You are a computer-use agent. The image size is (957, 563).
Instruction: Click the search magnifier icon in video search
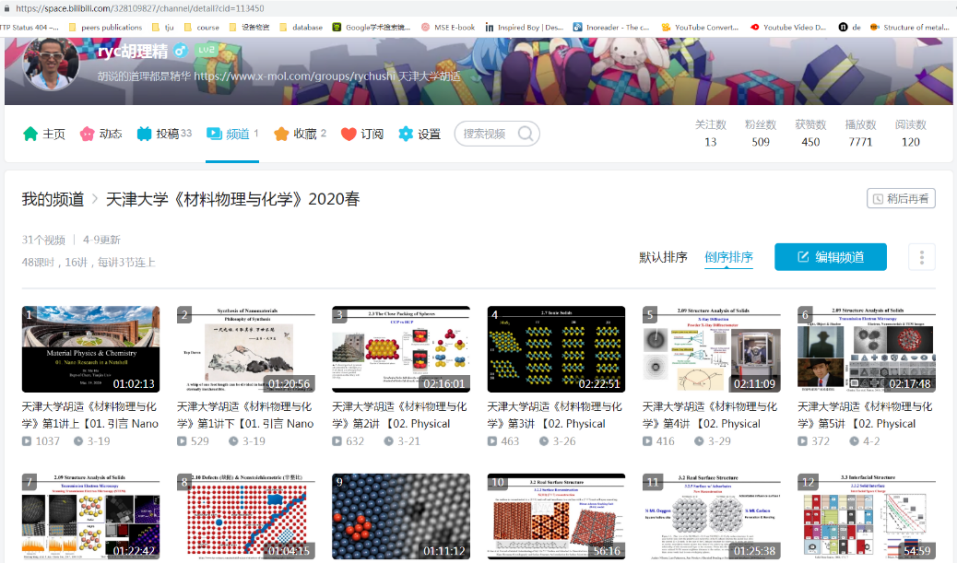pos(526,134)
